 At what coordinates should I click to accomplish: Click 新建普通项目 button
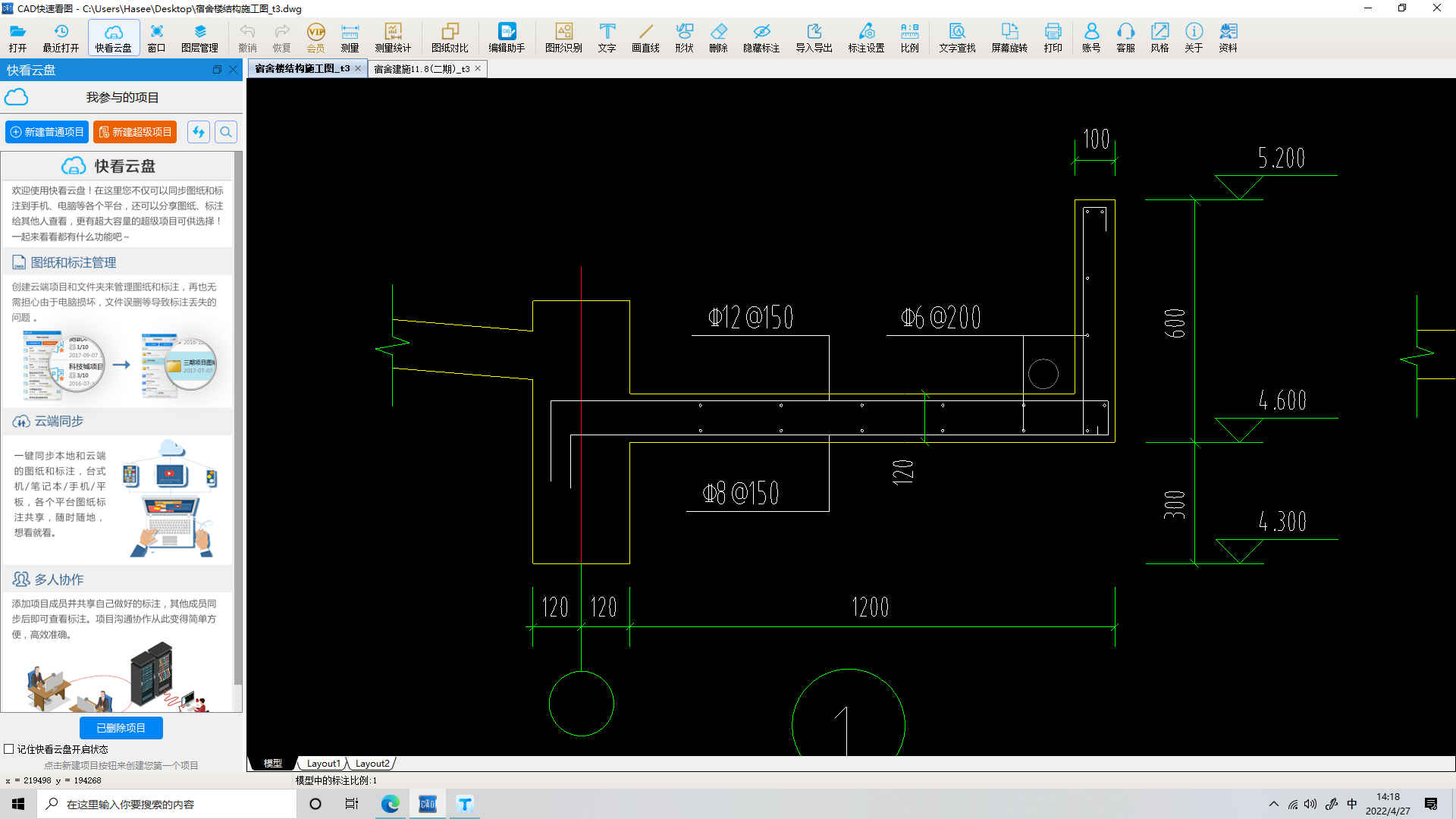click(x=47, y=132)
